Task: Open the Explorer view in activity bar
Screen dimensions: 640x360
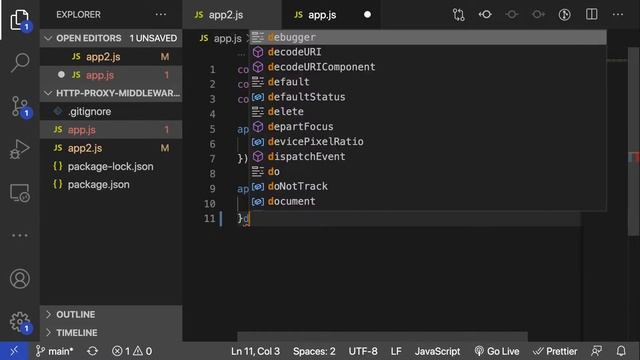Action: pyautogui.click(x=20, y=20)
